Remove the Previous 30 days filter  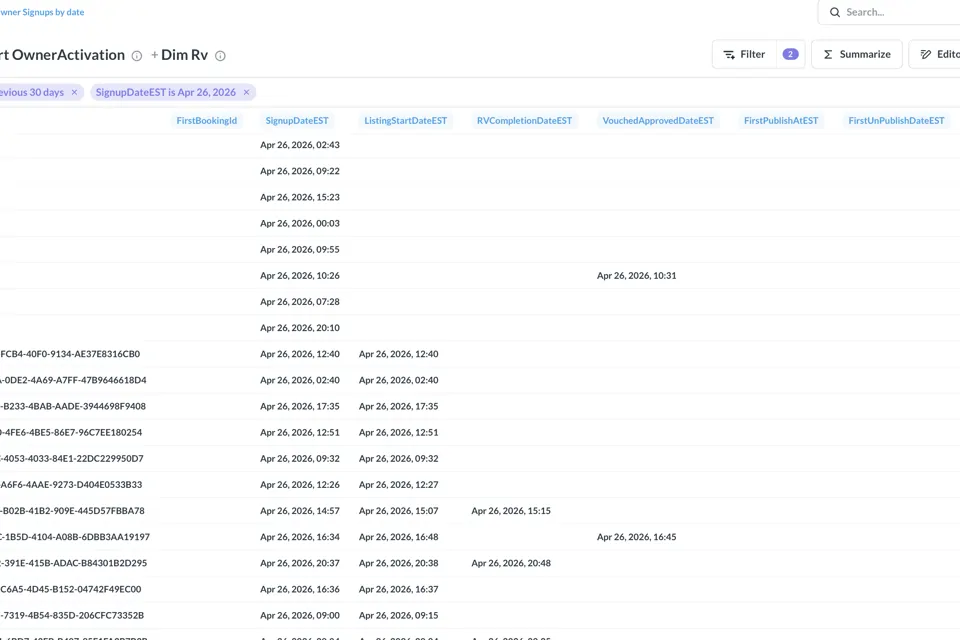pyautogui.click(x=75, y=92)
